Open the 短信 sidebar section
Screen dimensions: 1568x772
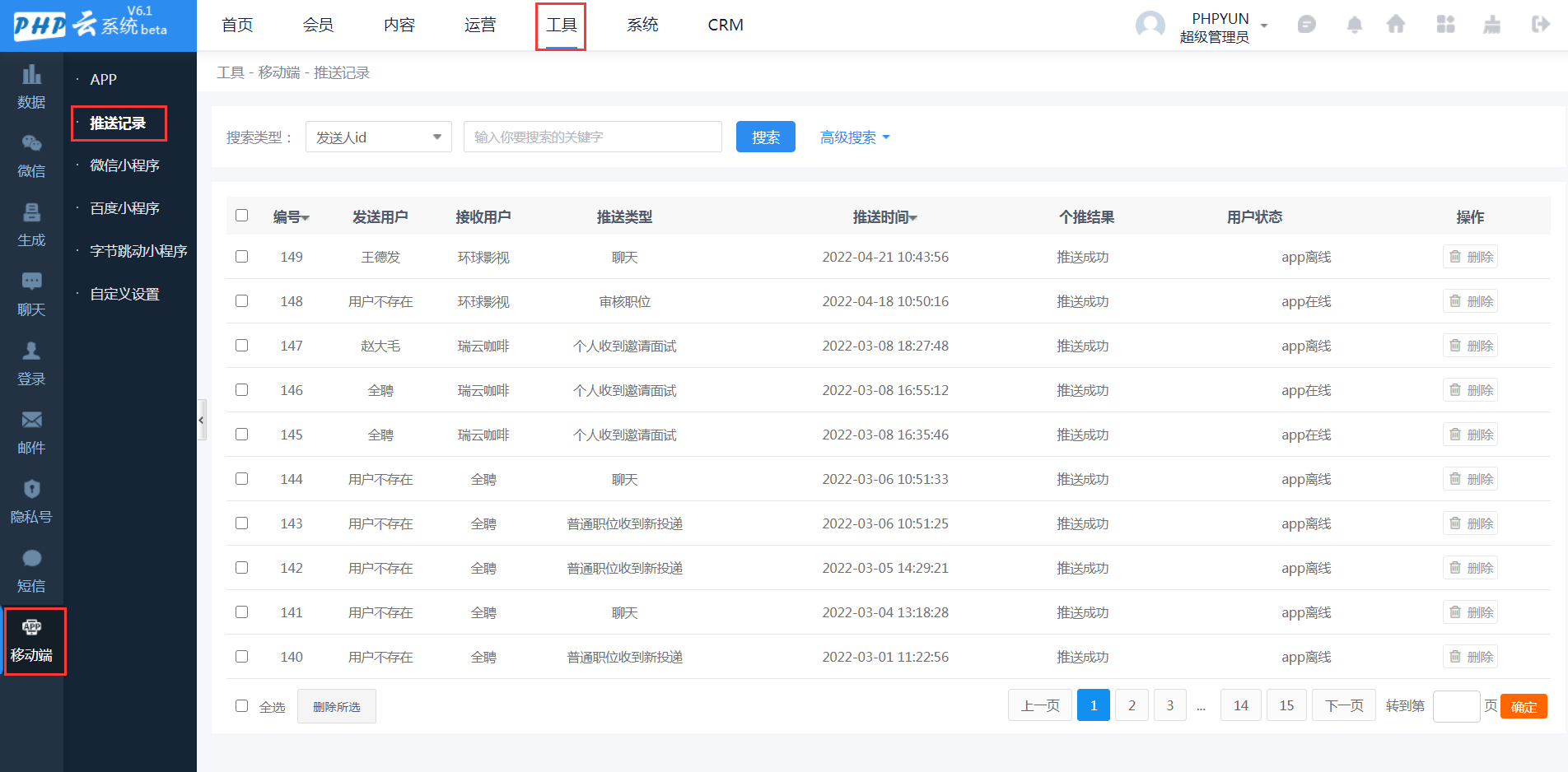click(x=31, y=571)
